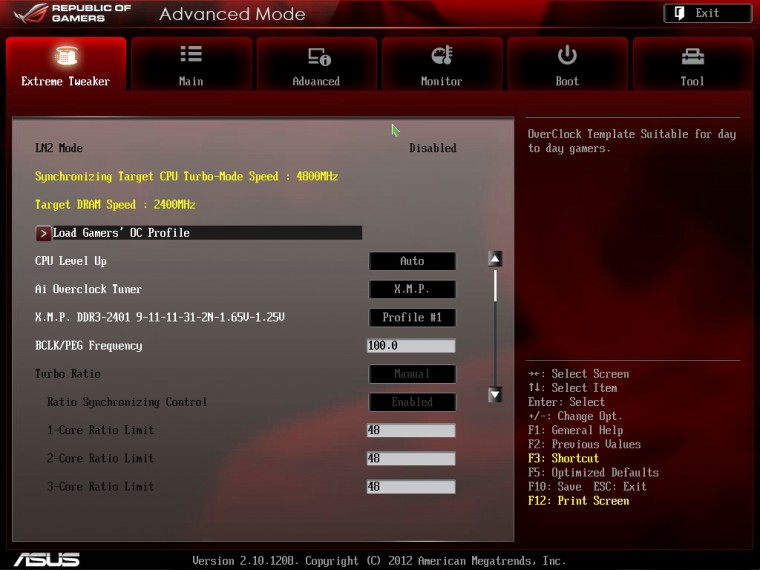
Task: Click the Main list icon
Action: [x=191, y=54]
